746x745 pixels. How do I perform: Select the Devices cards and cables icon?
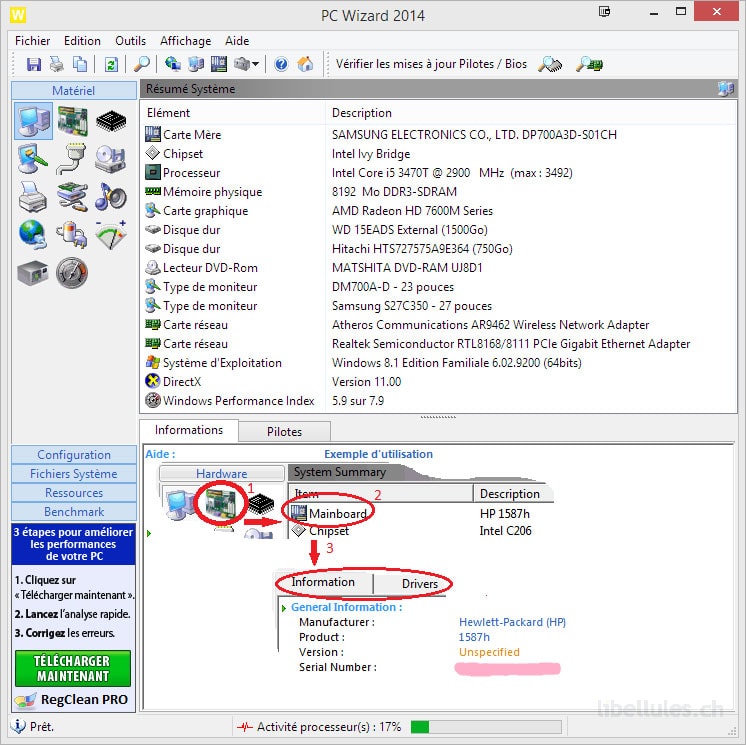click(x=72, y=196)
